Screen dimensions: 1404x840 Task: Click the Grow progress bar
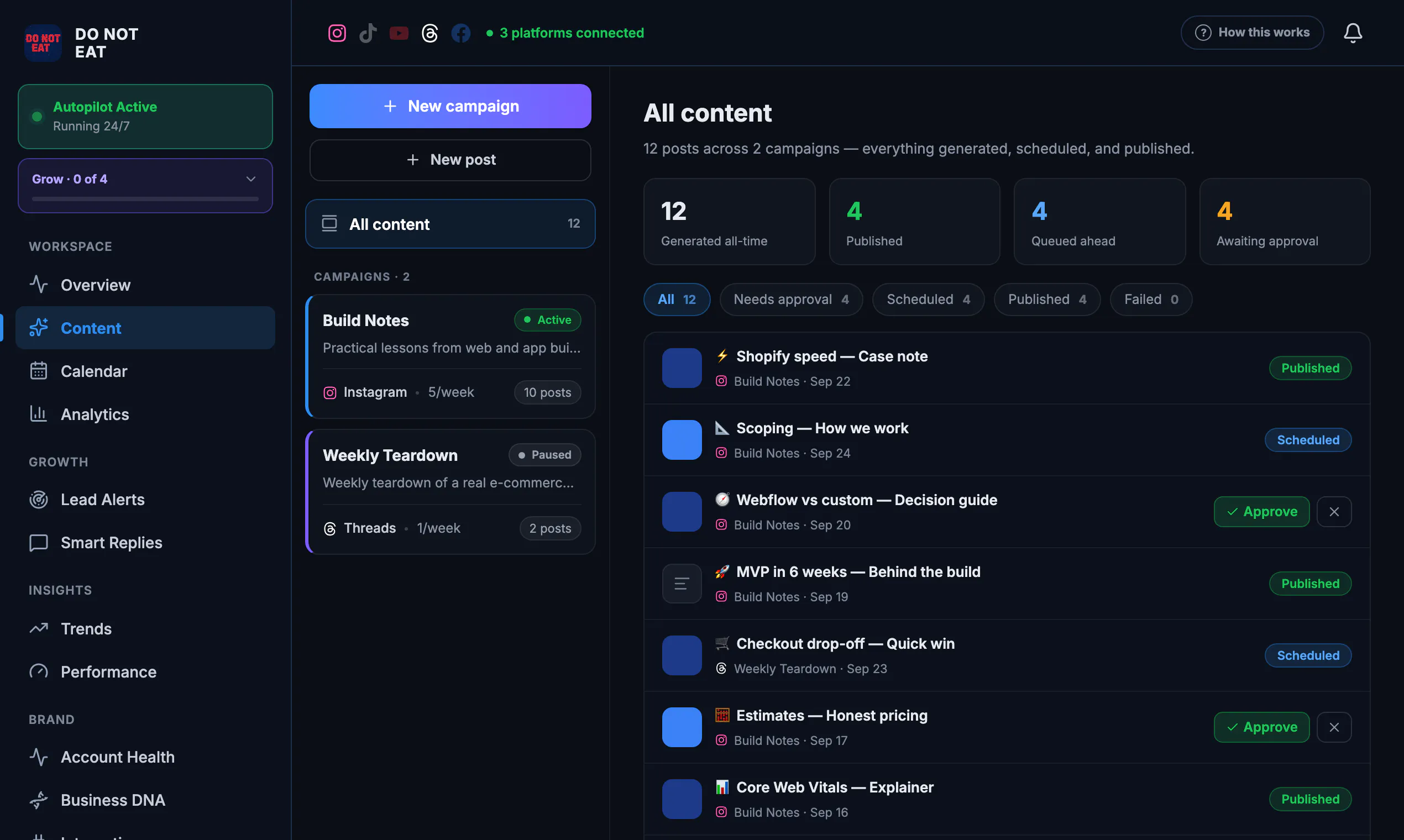145,200
